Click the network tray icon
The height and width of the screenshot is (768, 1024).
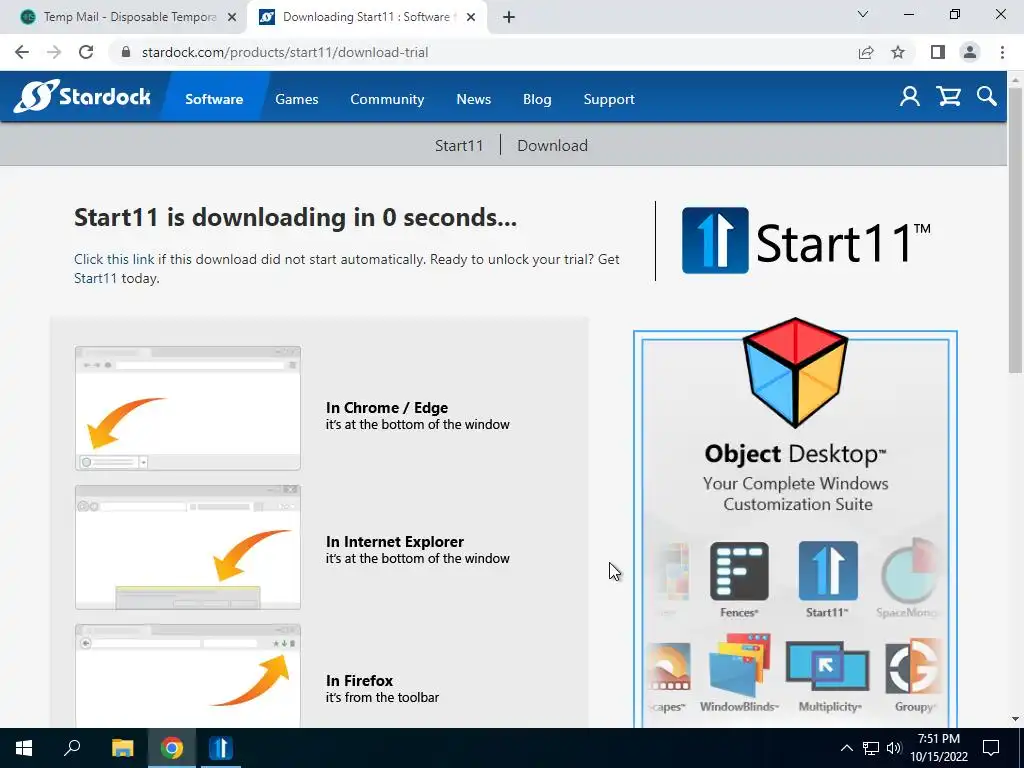pyautogui.click(x=871, y=748)
